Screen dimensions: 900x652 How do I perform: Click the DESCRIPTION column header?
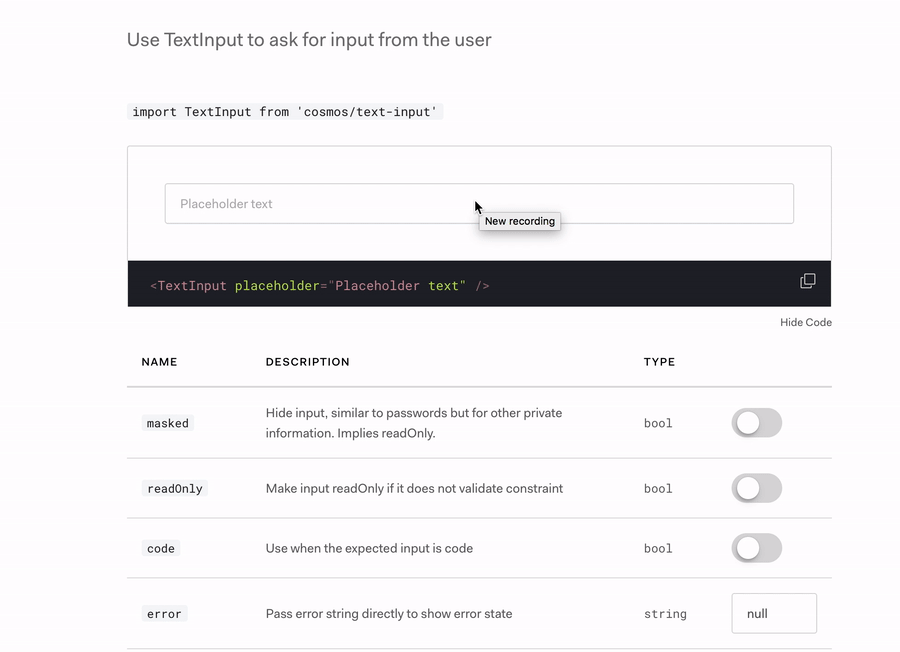[306, 361]
